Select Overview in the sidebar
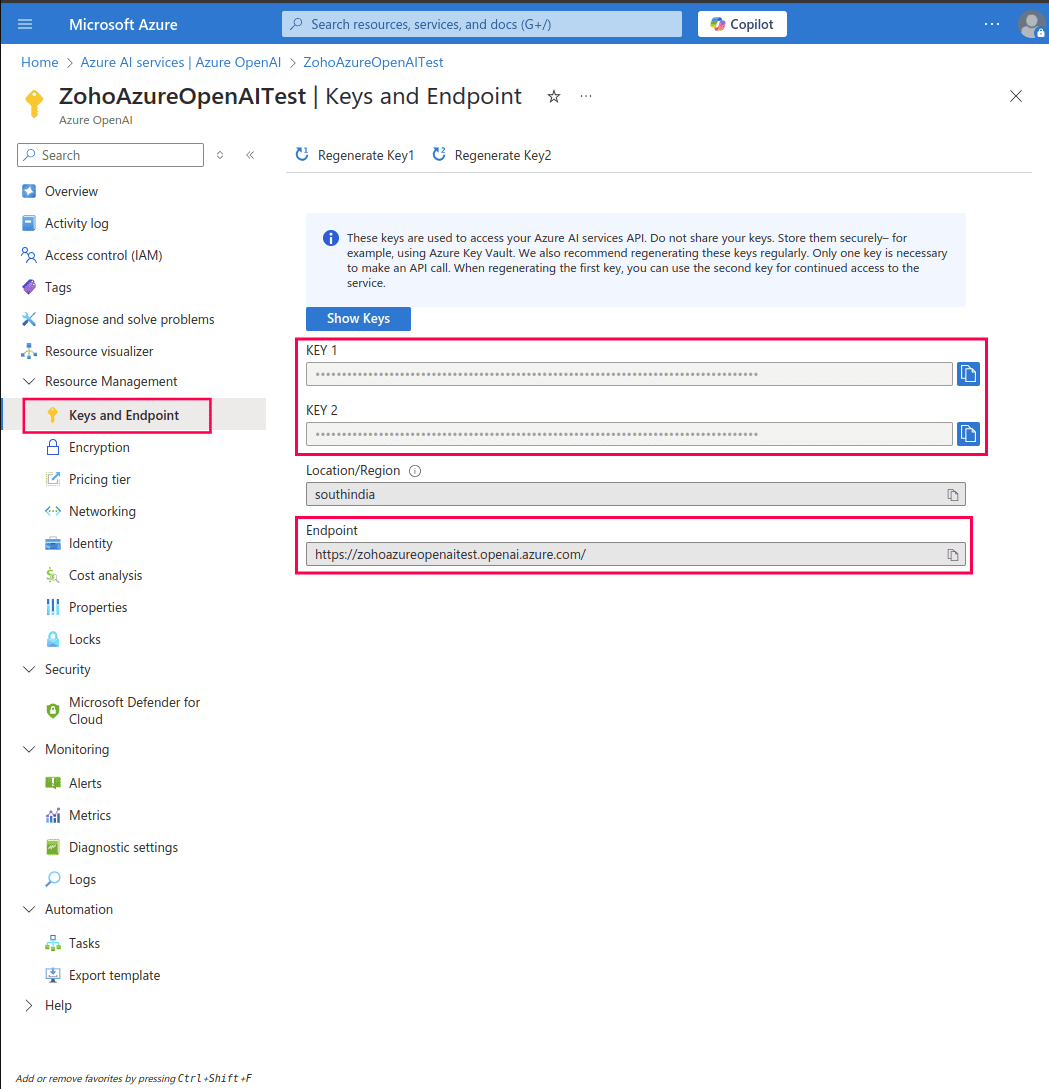Screen dimensions: 1049x1089 pos(70,190)
